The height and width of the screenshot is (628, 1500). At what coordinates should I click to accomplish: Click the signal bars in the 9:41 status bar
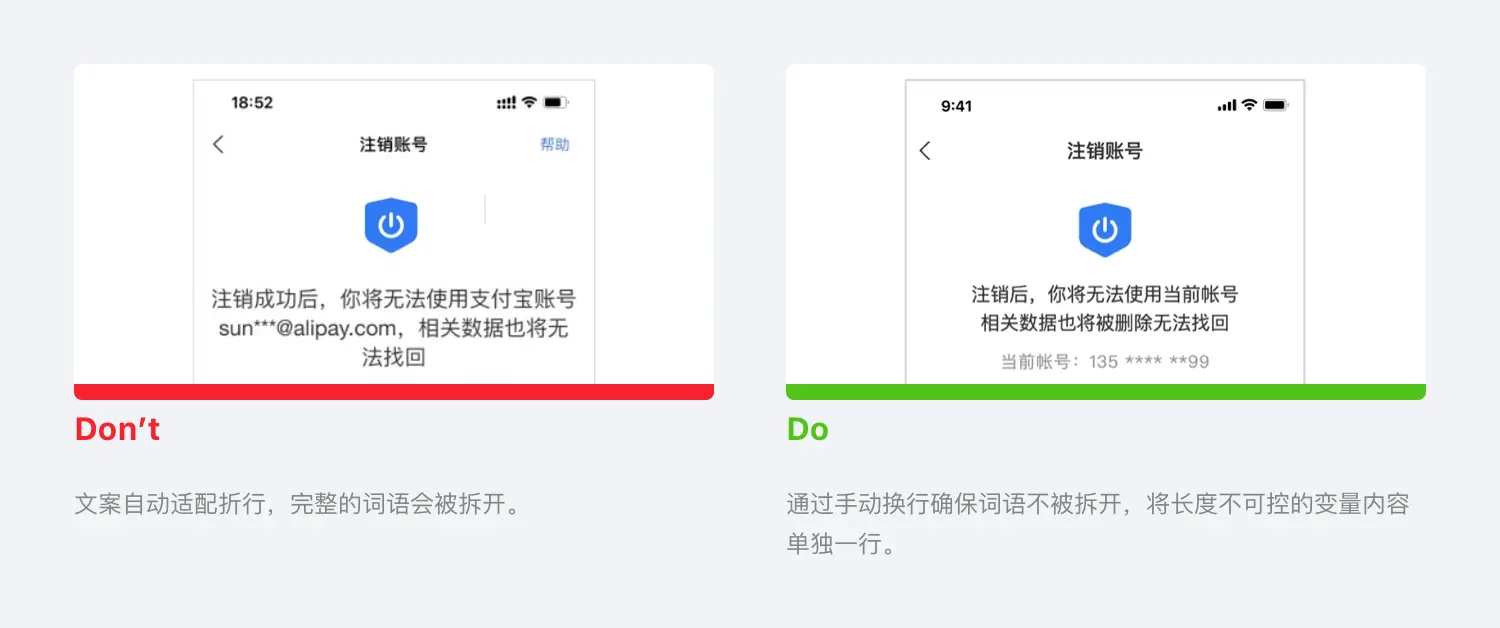click(1227, 105)
